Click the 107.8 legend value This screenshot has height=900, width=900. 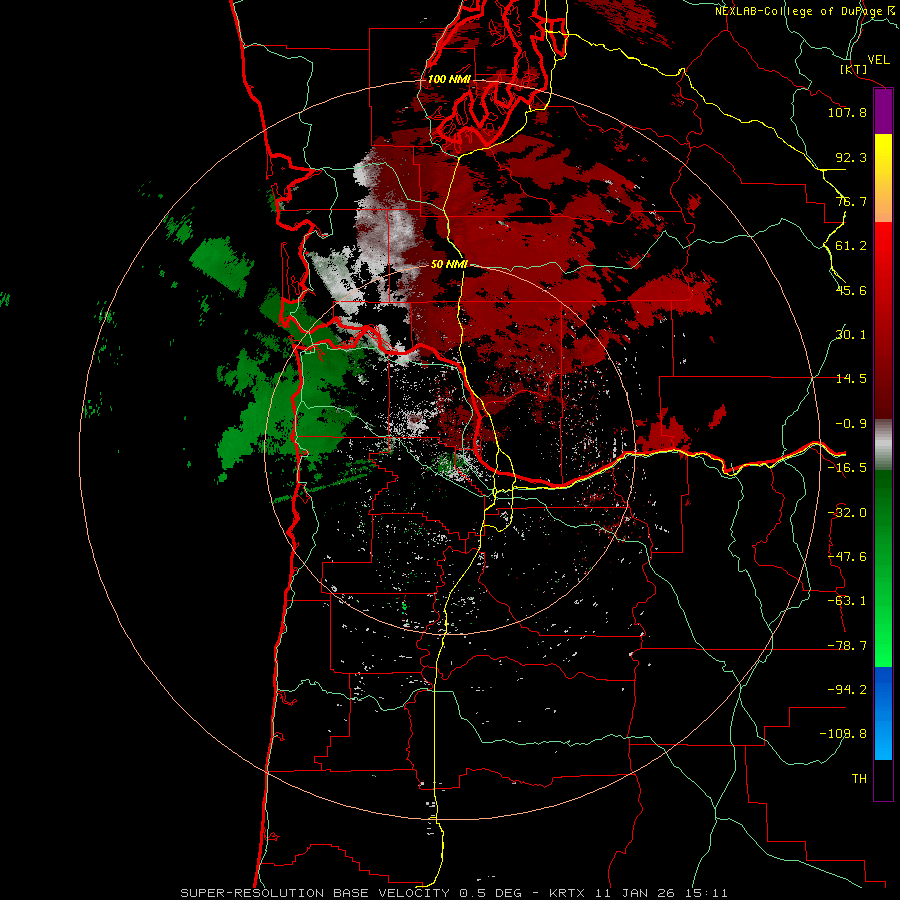[x=847, y=112]
